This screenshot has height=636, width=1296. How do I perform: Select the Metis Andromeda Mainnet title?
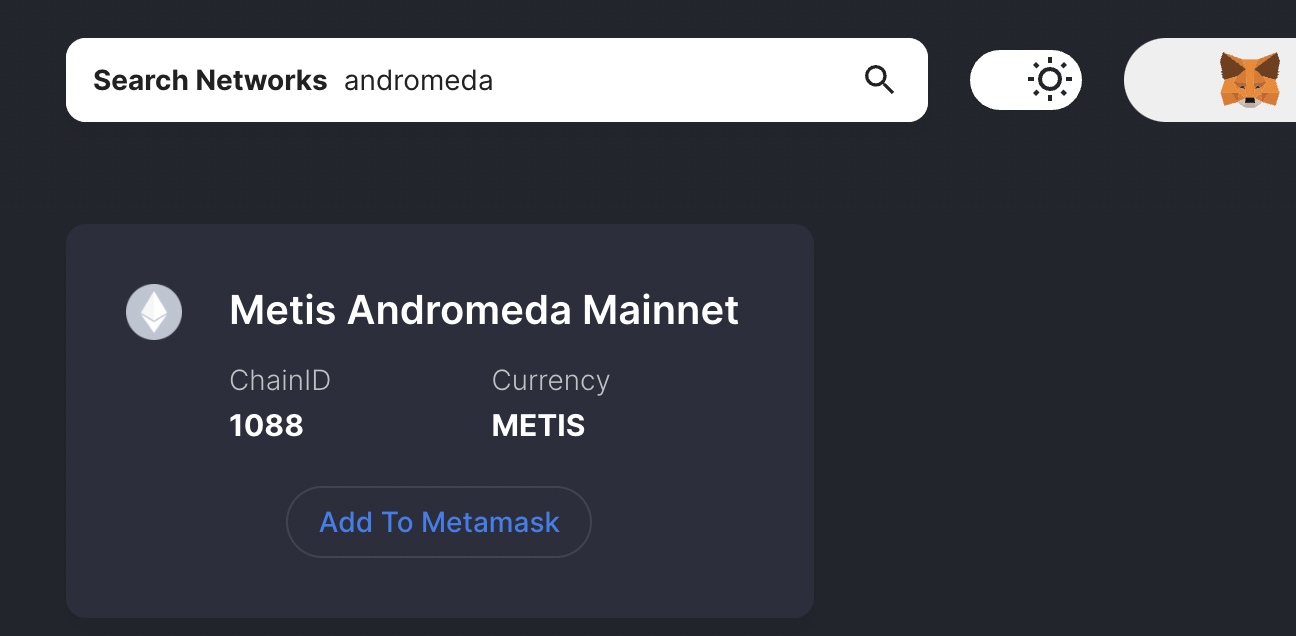[484, 311]
